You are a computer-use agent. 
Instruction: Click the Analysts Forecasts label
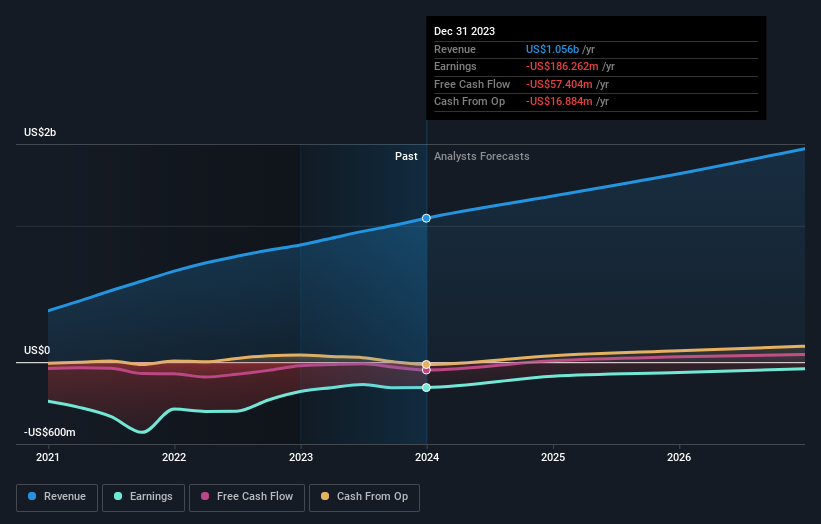tap(482, 157)
